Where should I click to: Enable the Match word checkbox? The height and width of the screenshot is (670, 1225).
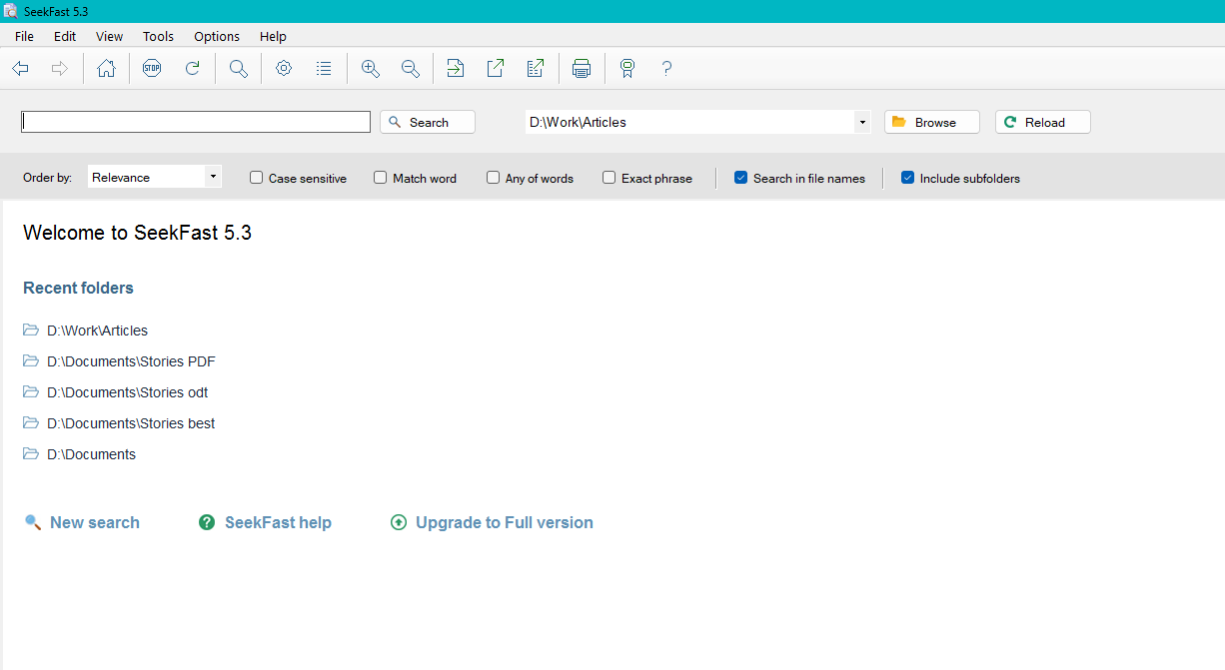pyautogui.click(x=380, y=178)
